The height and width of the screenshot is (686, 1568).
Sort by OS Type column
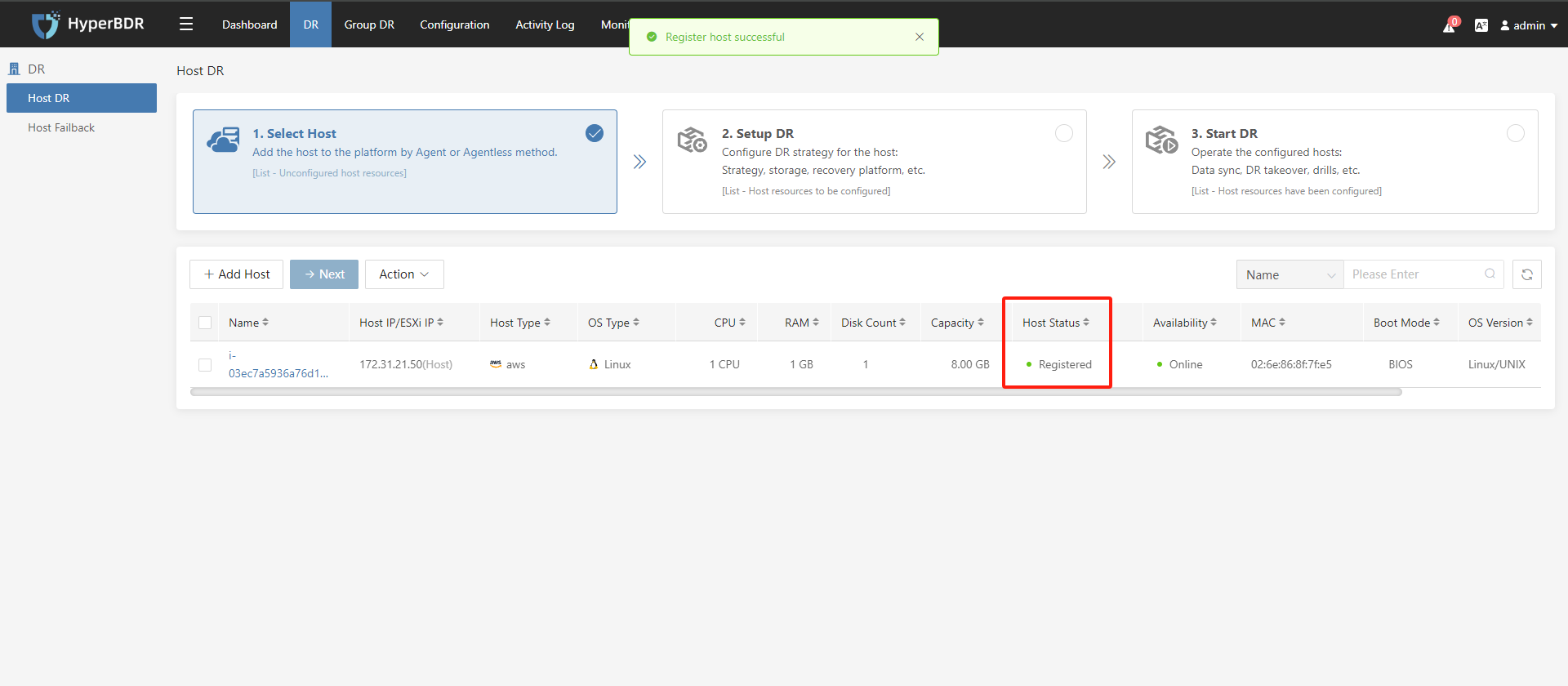point(636,323)
